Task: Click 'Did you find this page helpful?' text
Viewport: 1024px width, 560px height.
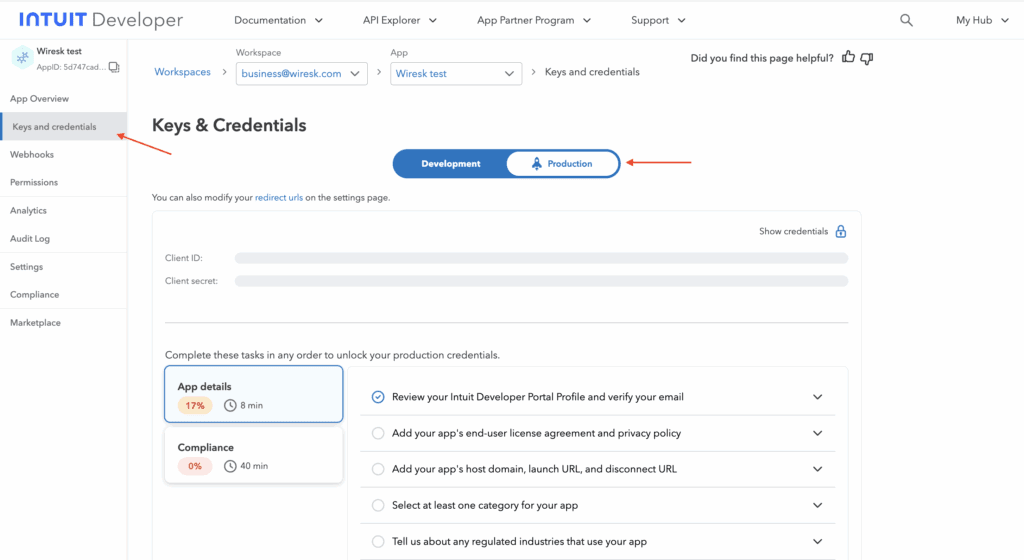Action: point(762,58)
